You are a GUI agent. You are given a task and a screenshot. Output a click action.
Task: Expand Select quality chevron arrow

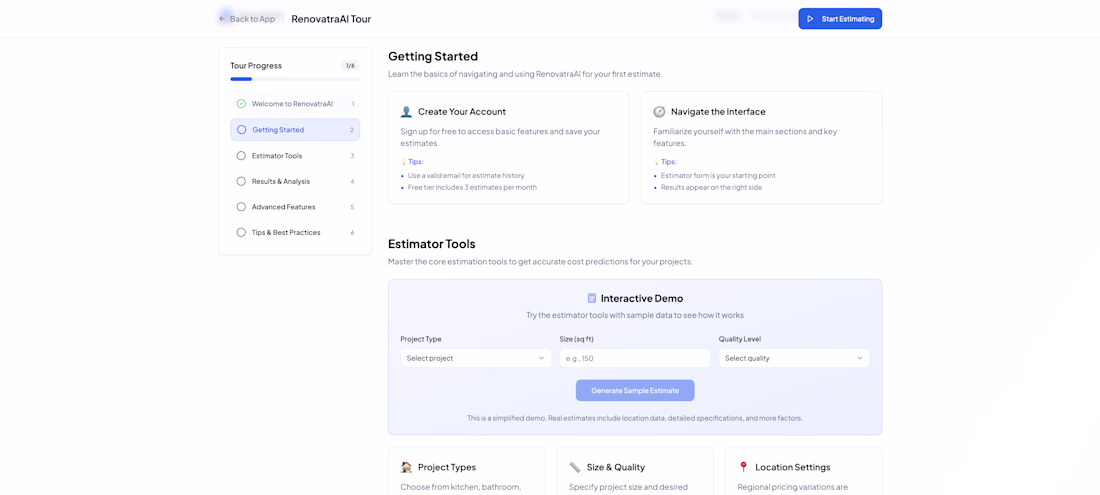click(x=859, y=358)
